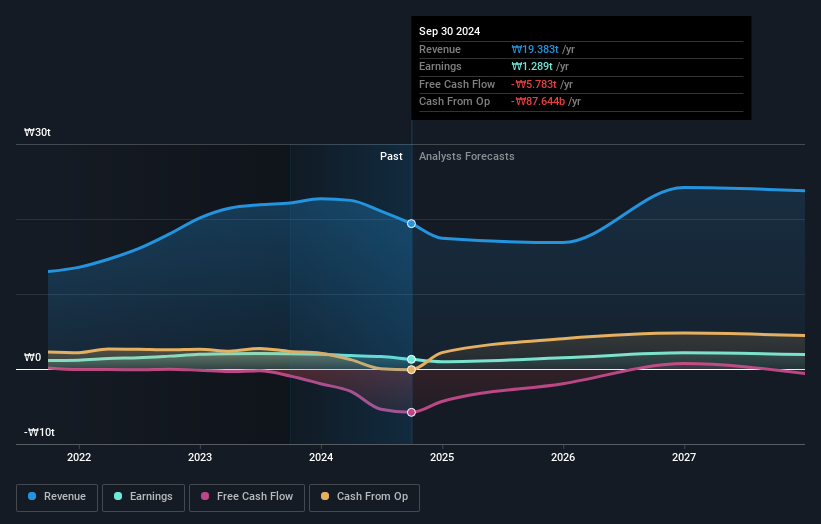Click the Revenue row label in tooltip
821x524 pixels.
click(440, 49)
